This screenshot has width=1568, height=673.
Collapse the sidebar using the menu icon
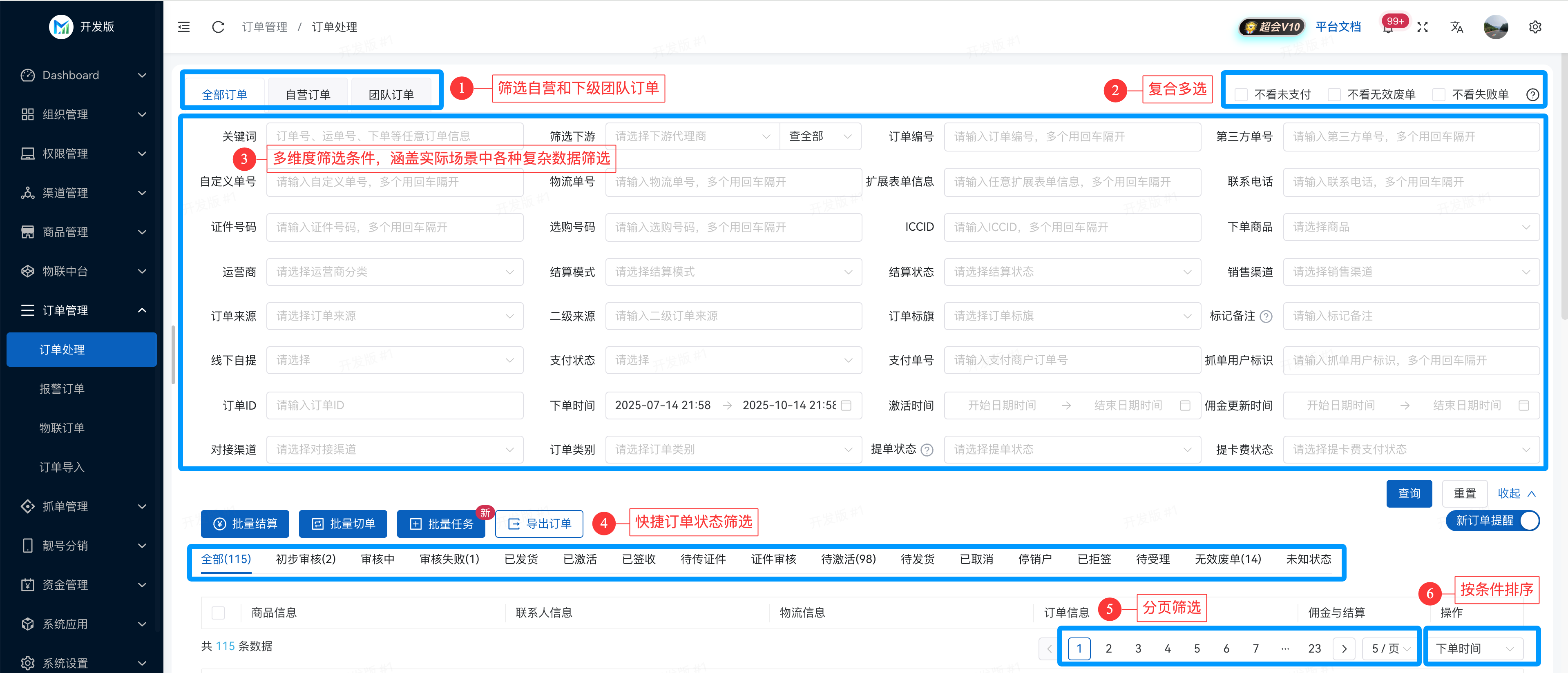183,27
